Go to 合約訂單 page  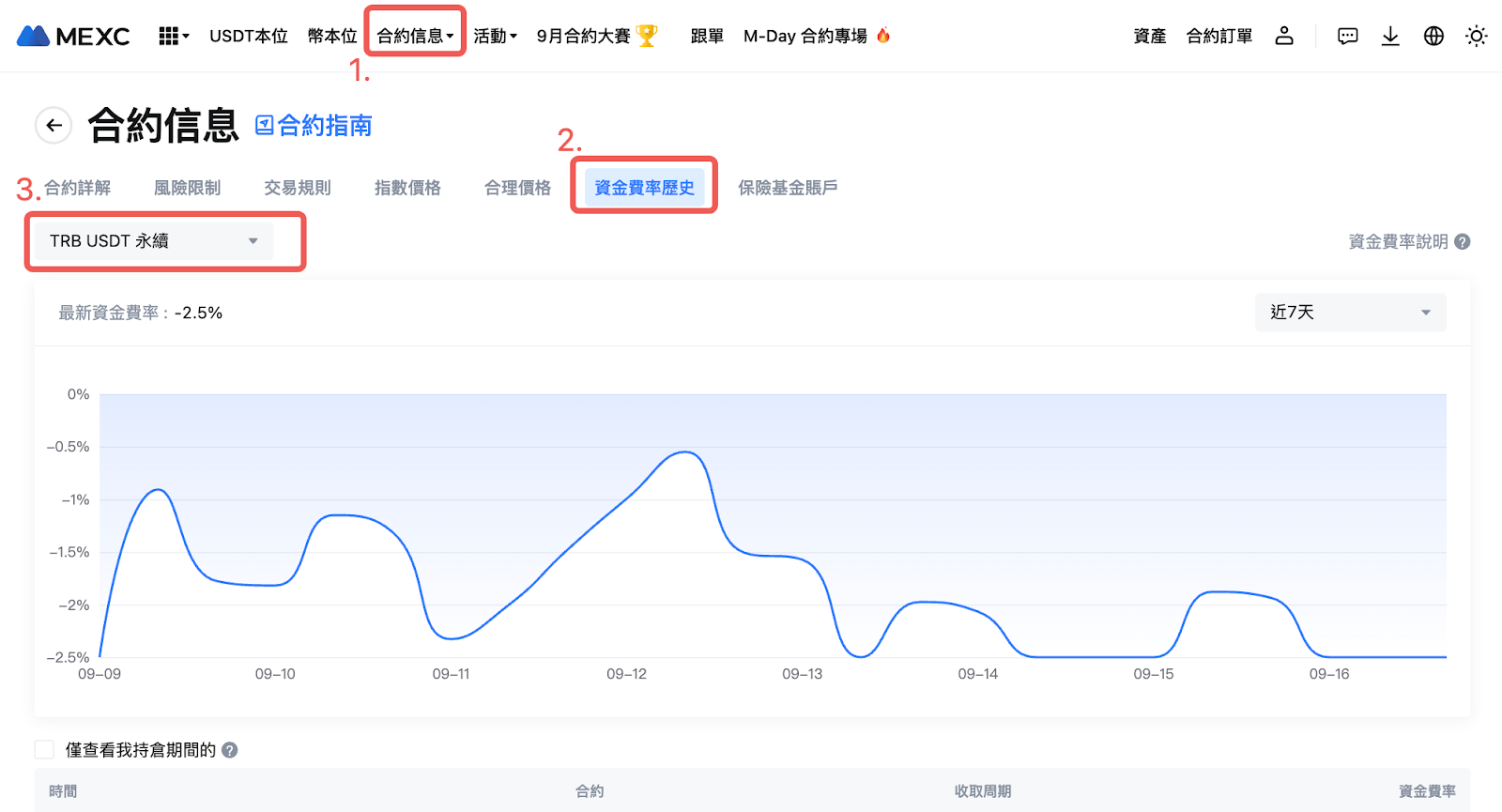click(x=1218, y=37)
